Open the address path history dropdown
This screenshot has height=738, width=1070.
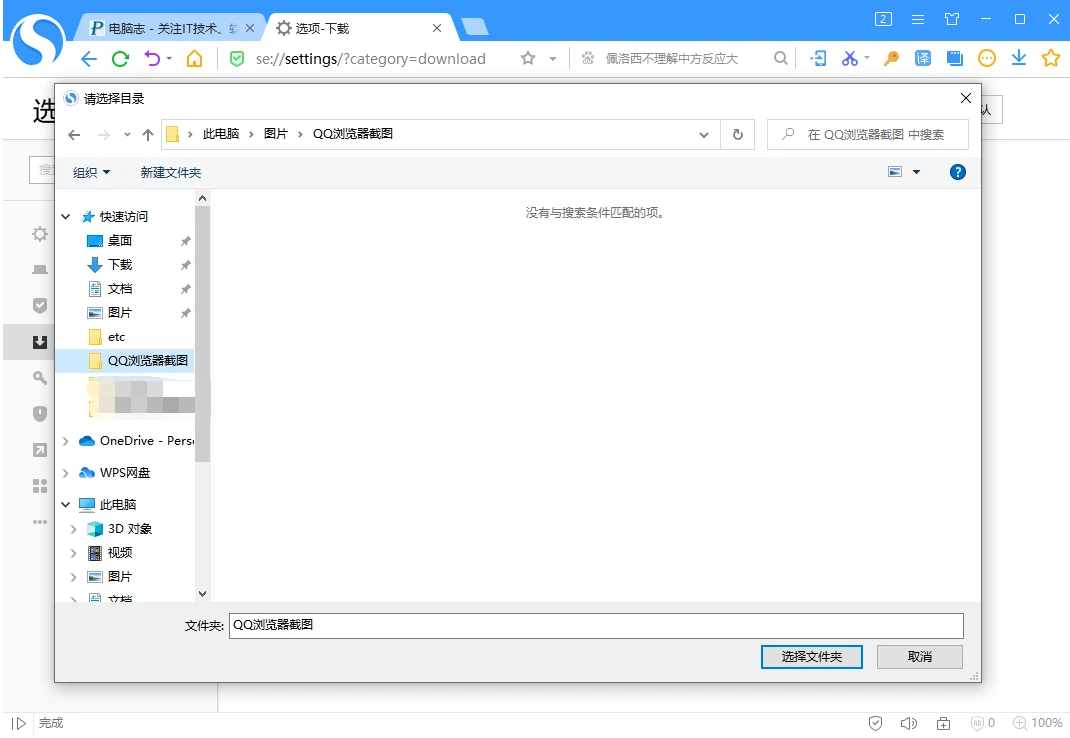(x=704, y=135)
